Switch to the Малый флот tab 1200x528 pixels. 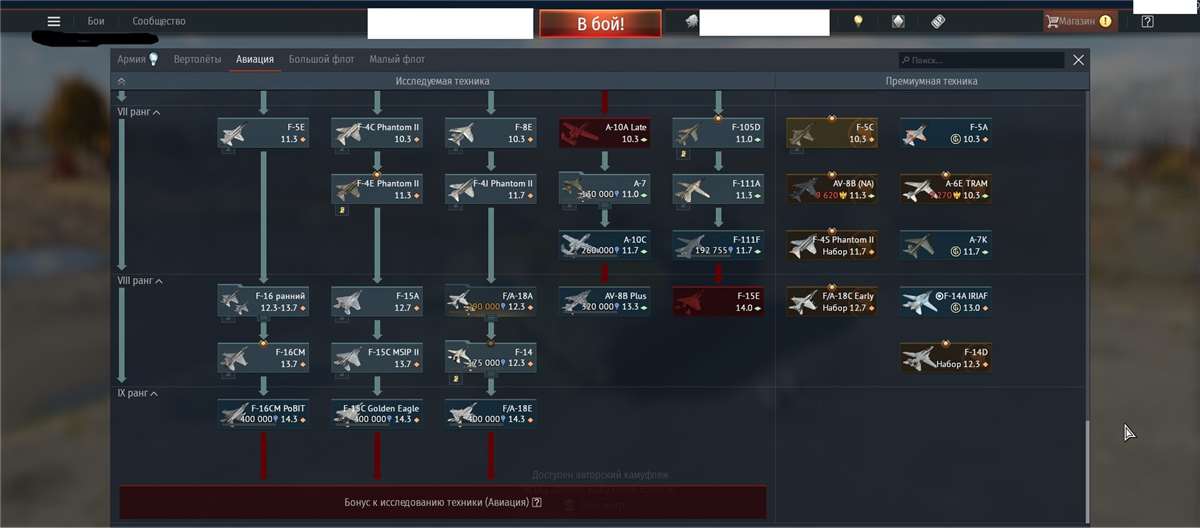click(x=397, y=60)
